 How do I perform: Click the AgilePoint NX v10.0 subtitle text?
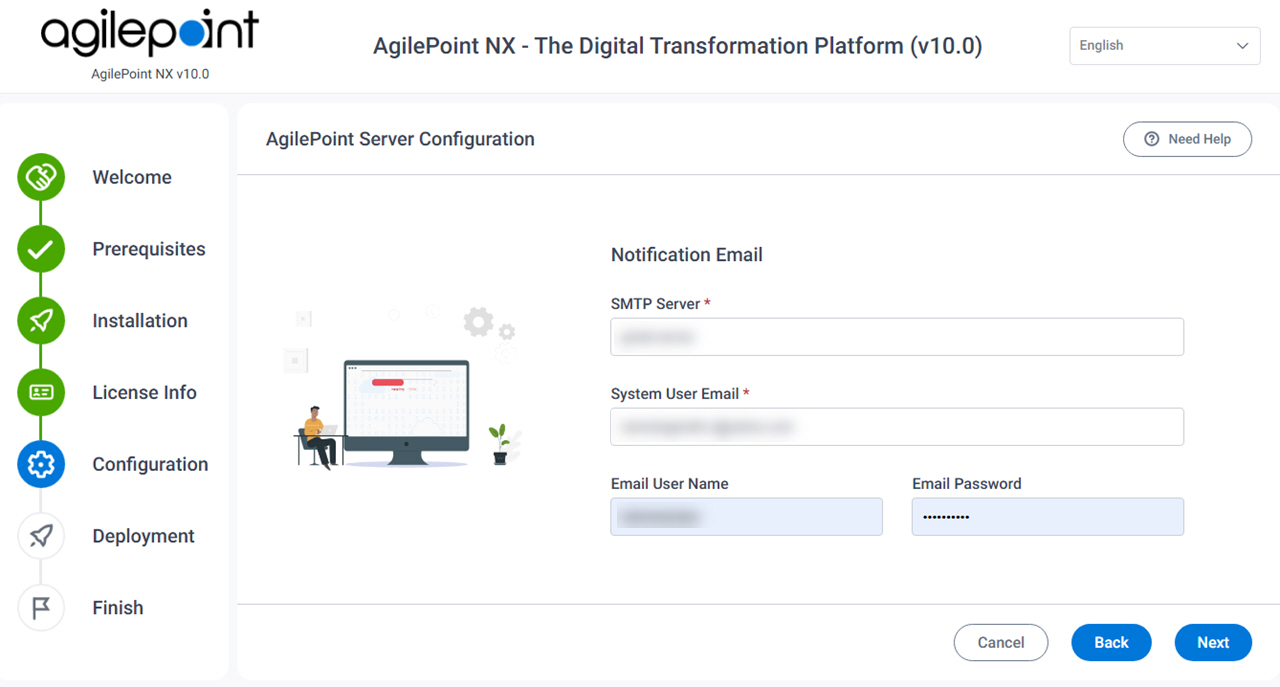tap(150, 74)
